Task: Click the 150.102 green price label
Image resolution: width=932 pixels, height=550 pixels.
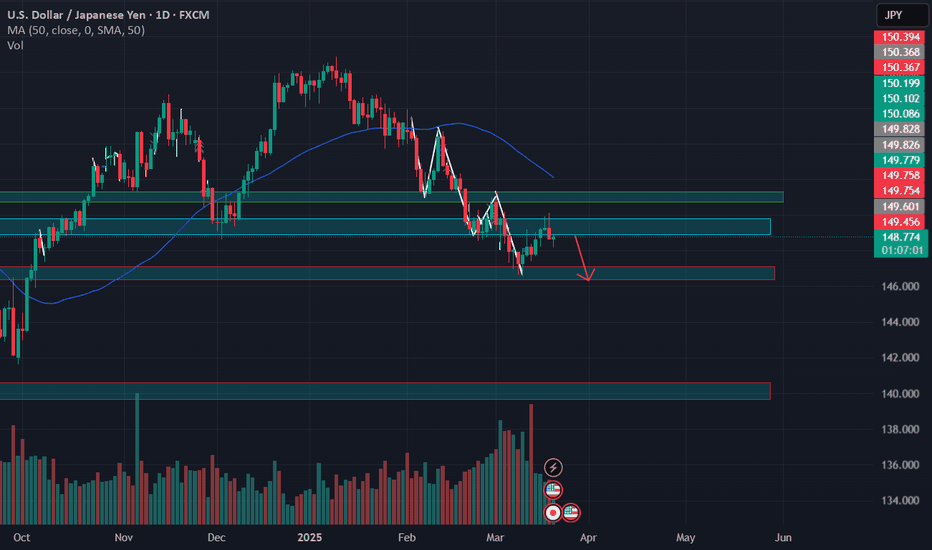Action: point(900,99)
